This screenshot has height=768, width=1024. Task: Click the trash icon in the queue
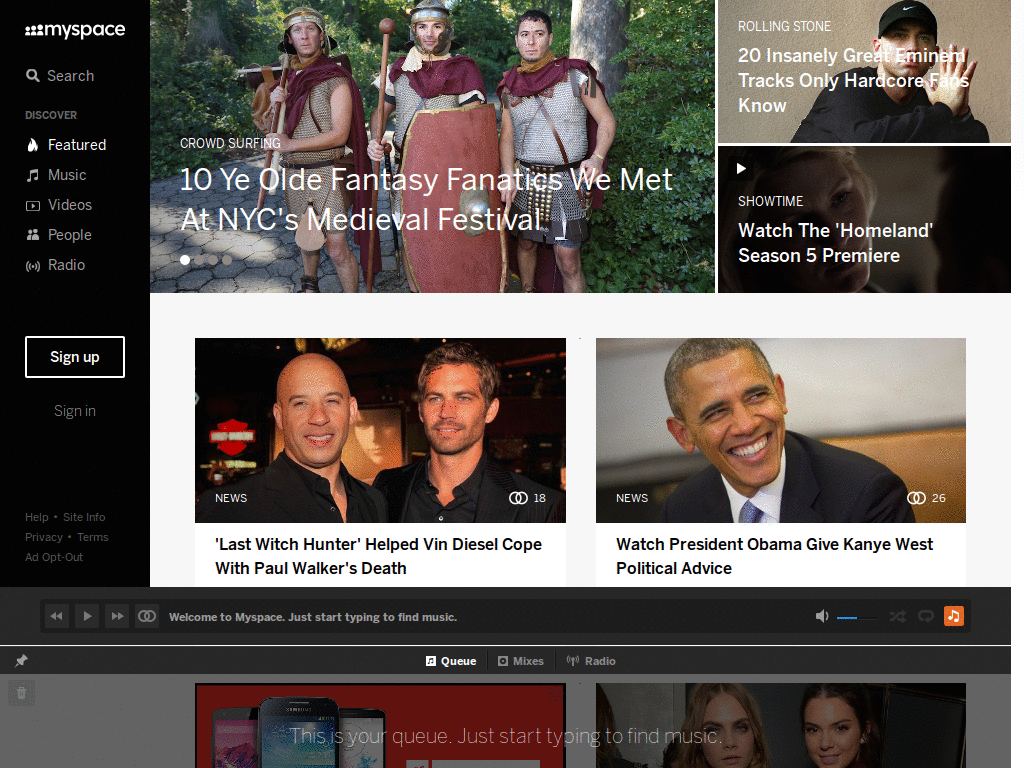[x=22, y=693]
